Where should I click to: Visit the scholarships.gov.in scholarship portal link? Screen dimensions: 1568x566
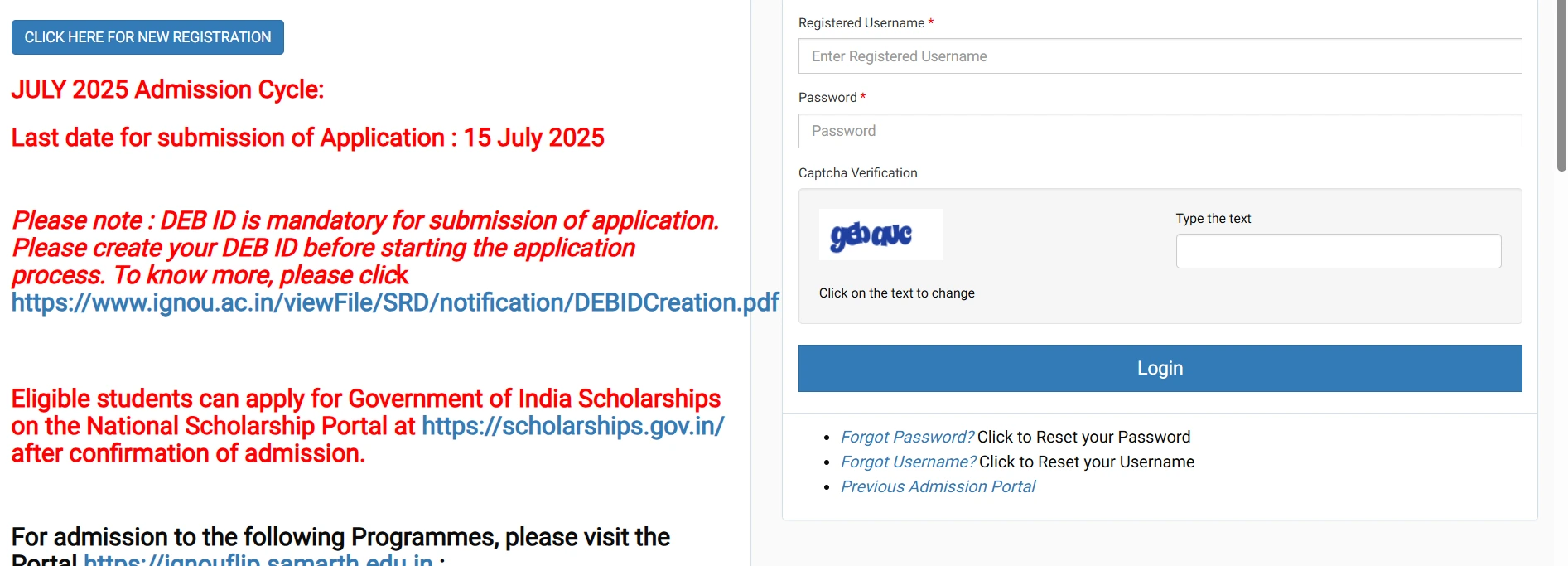572,426
